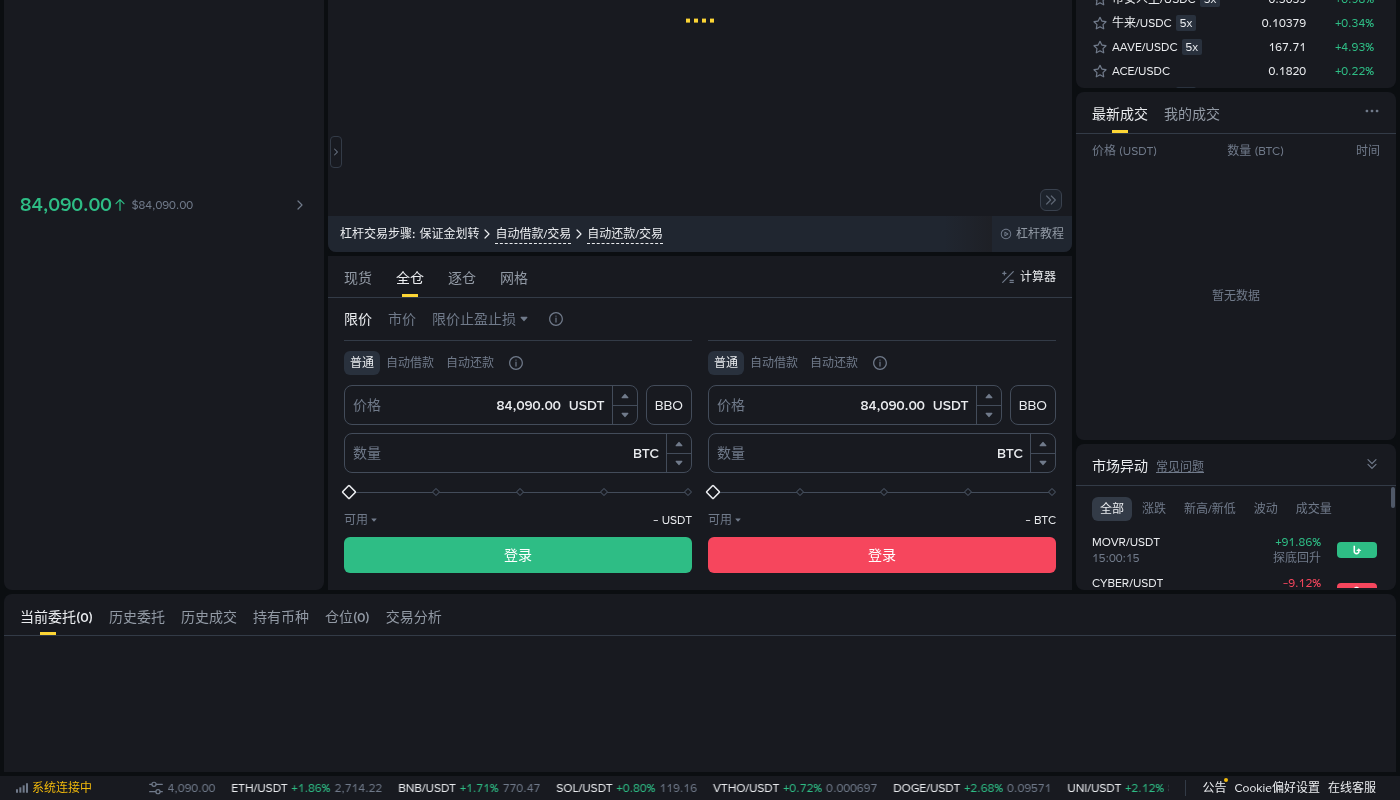Choose 普通 mode on sell side

(x=726, y=363)
